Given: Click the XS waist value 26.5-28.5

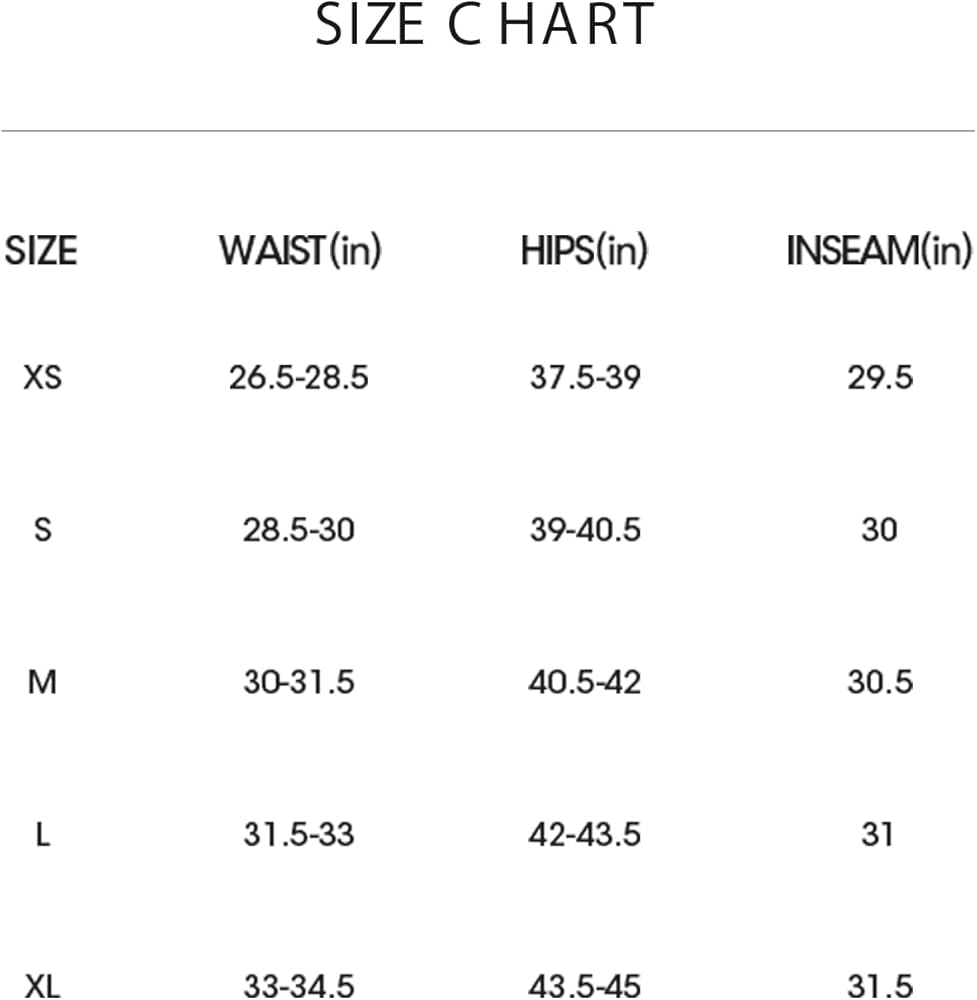Looking at the screenshot, I should [298, 378].
